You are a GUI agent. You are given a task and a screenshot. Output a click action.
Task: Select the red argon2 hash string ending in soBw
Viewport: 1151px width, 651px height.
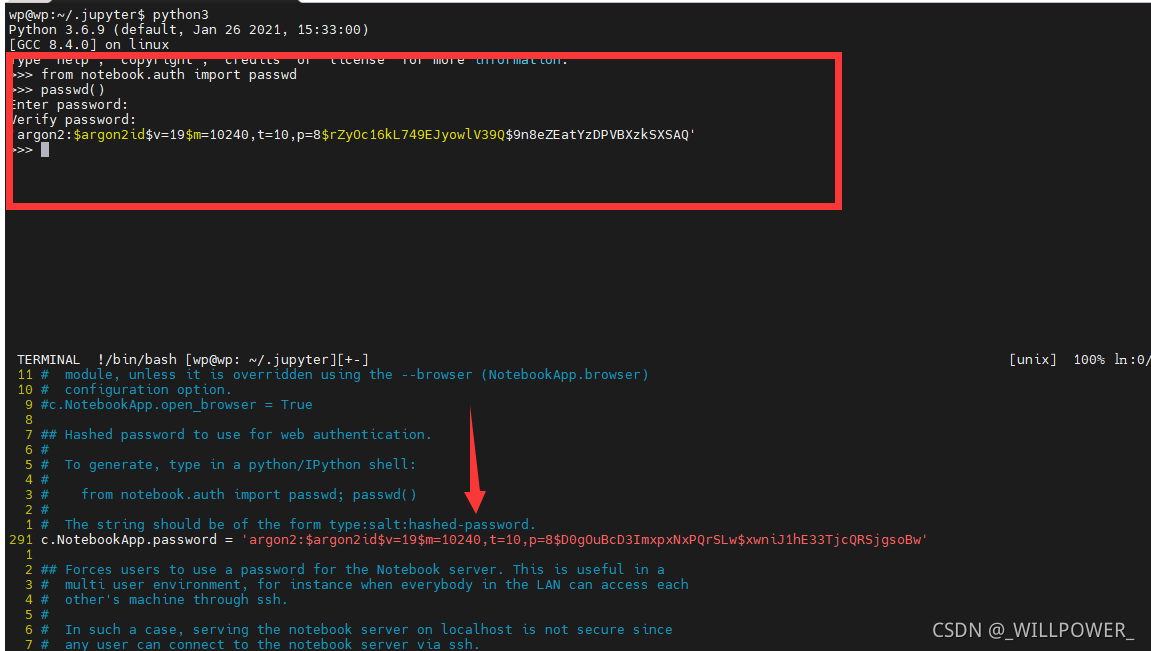[584, 539]
